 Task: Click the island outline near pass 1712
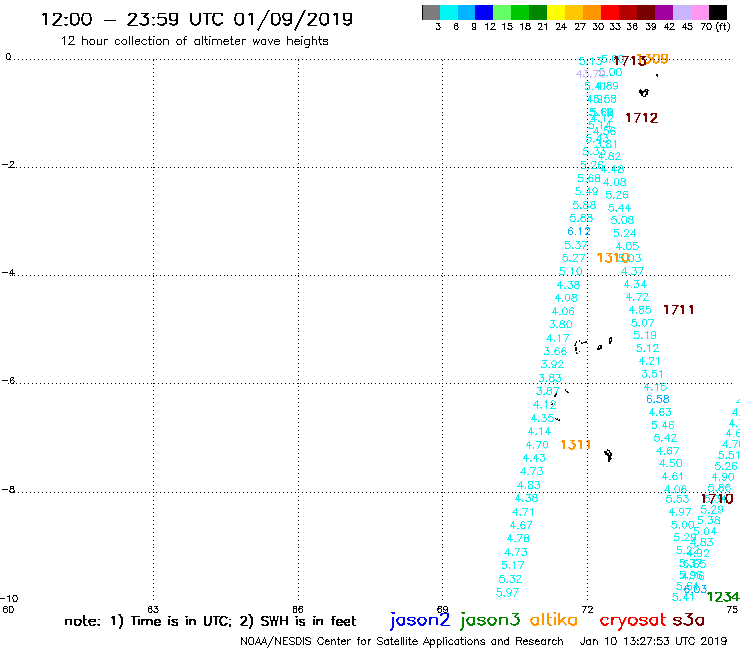644,93
